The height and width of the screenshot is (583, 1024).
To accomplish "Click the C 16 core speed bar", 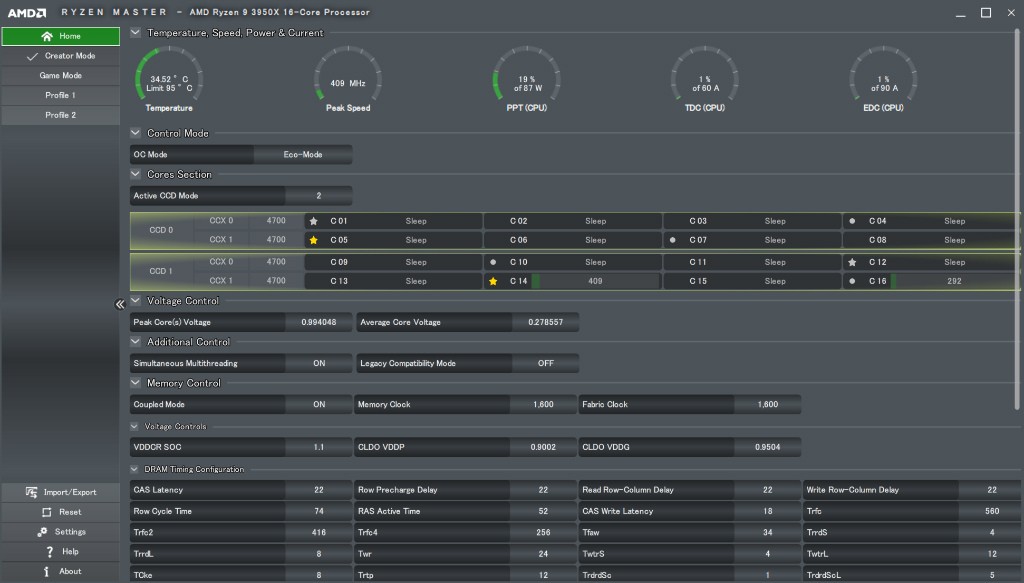I will 953,282.
